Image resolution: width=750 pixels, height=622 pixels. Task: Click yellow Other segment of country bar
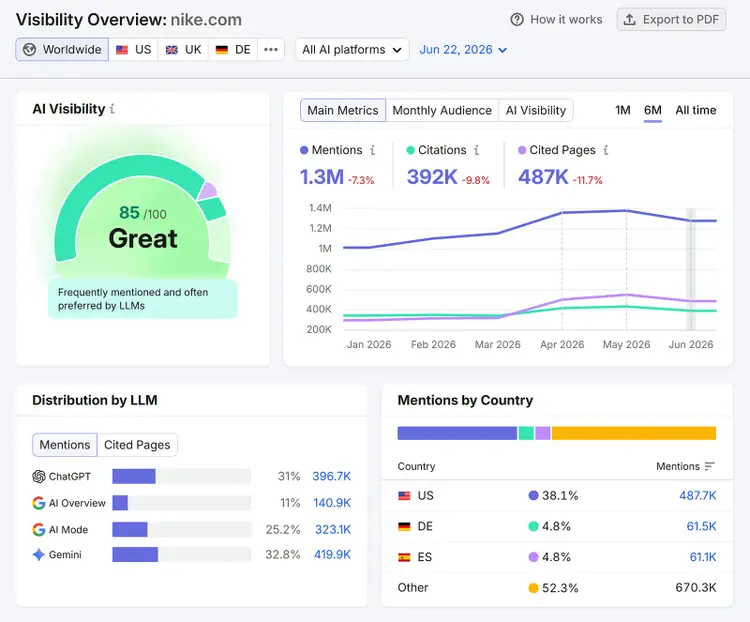634,433
